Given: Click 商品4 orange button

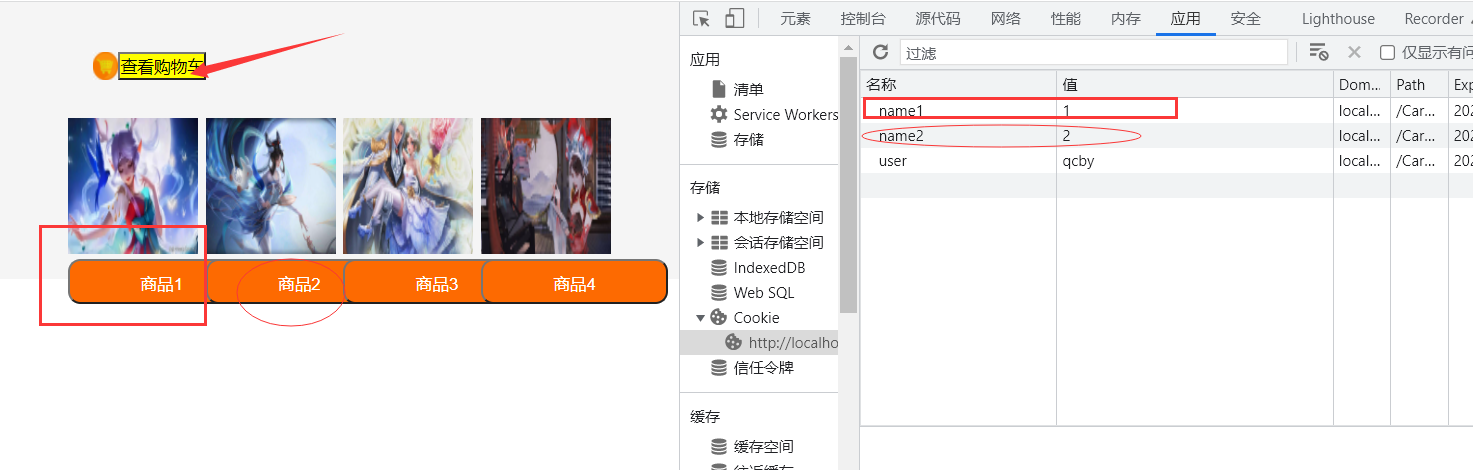Looking at the screenshot, I should (575, 284).
